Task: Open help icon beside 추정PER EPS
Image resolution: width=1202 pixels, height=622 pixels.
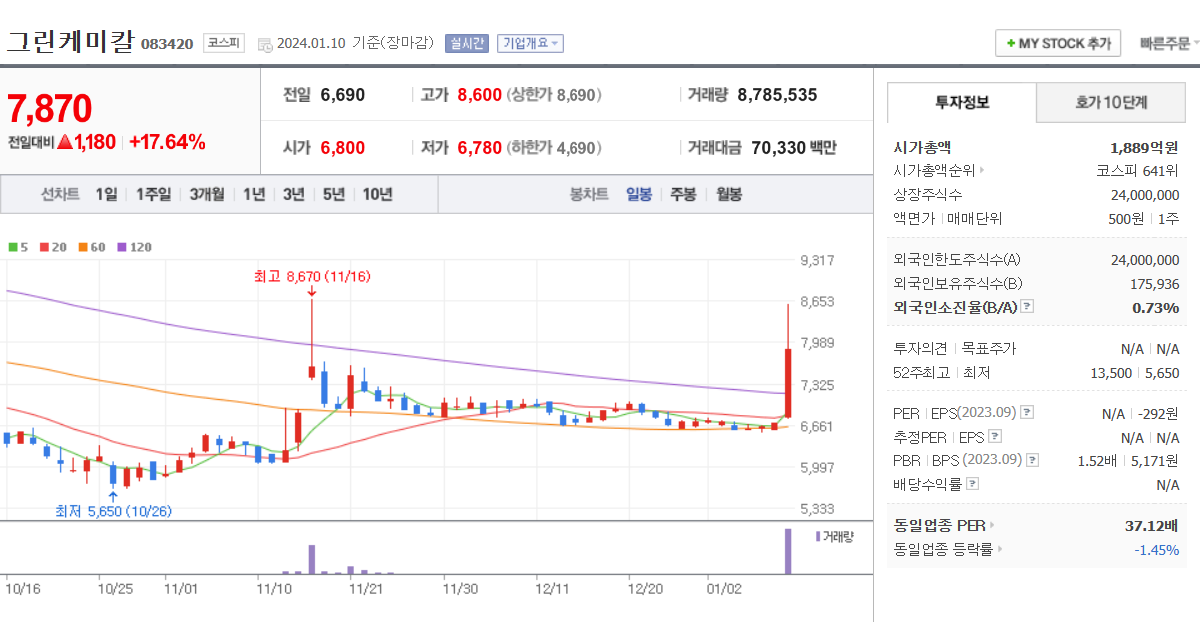Action: tap(995, 437)
